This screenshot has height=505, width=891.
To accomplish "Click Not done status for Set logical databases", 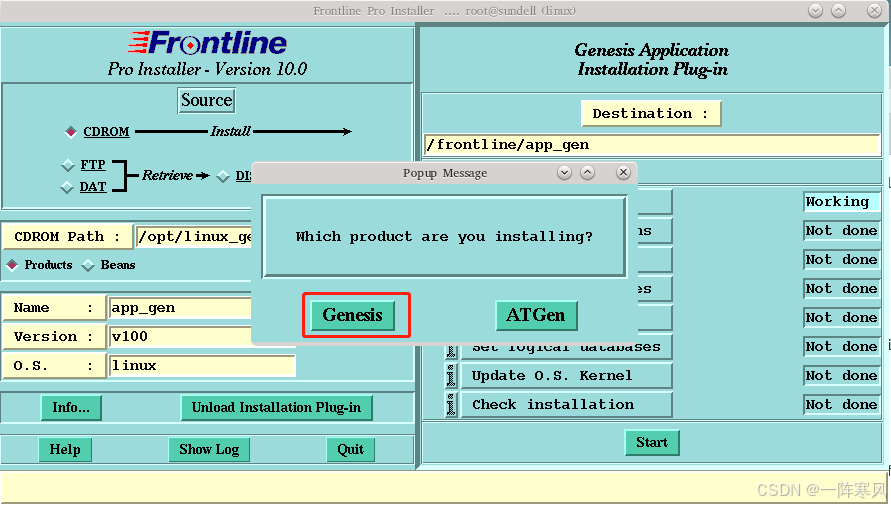I will [841, 347].
